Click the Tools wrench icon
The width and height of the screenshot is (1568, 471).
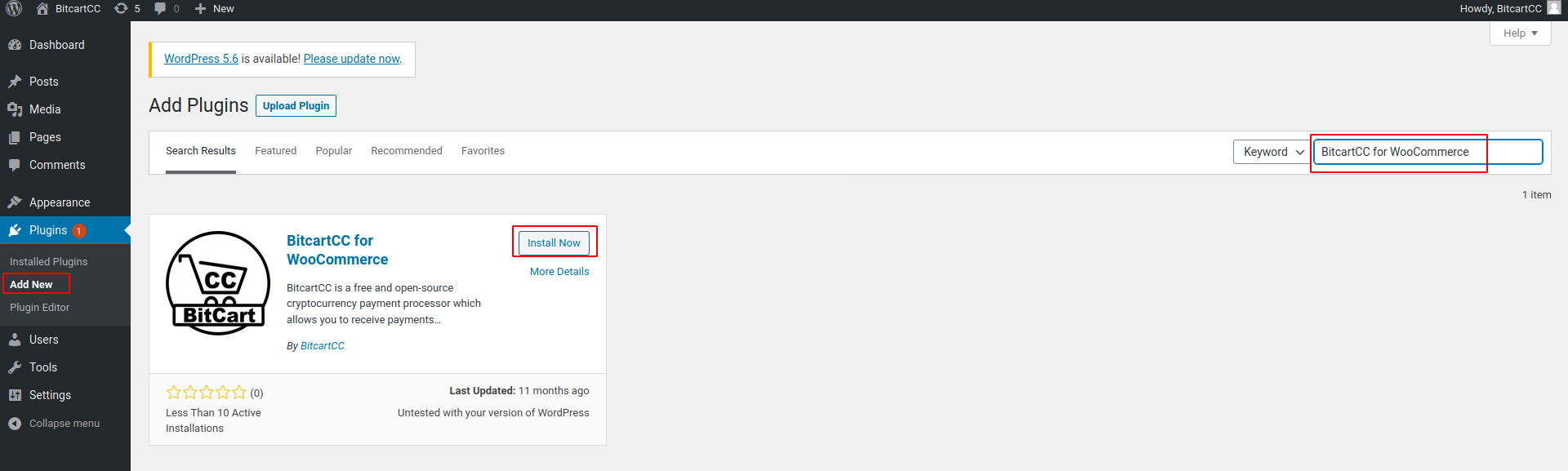pyautogui.click(x=15, y=367)
